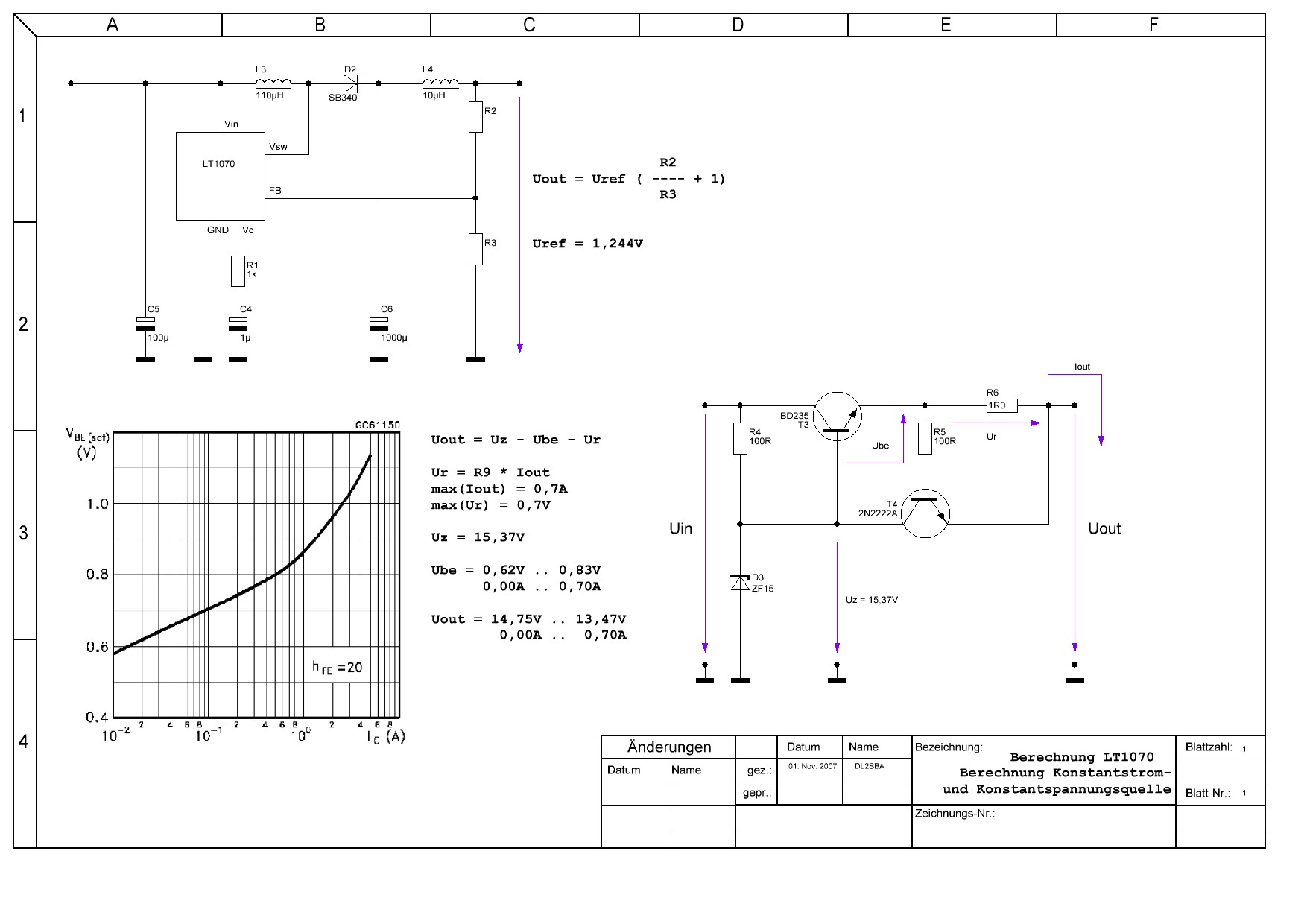Click capacitor C4 1µ symbol

[238, 323]
